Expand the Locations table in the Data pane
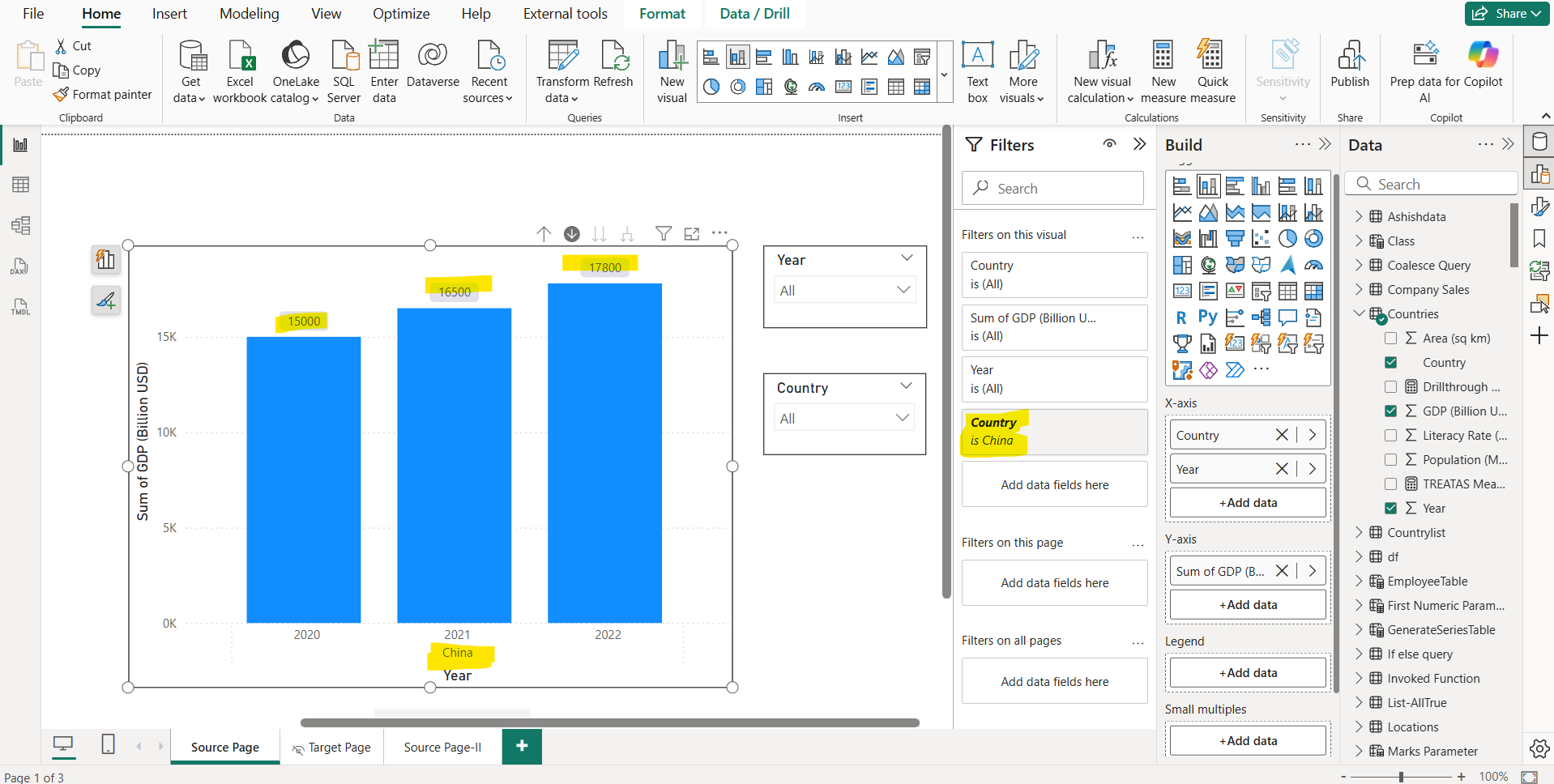This screenshot has width=1554, height=784. 1360,726
